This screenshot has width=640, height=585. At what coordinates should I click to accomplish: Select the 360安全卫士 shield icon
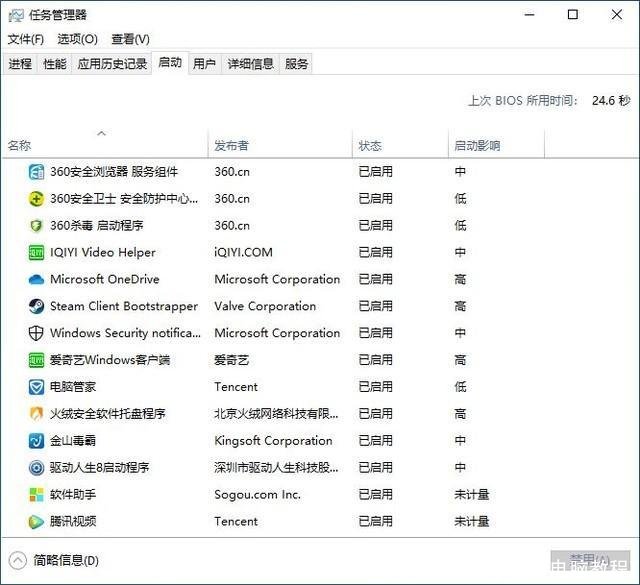pos(37,199)
